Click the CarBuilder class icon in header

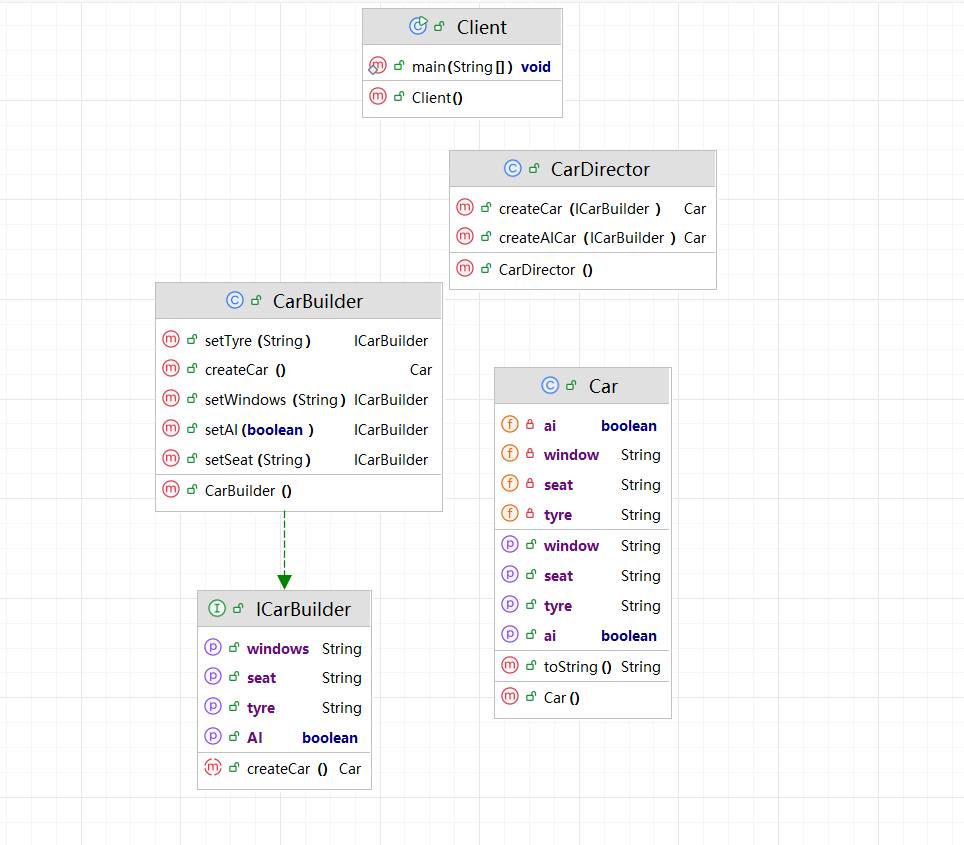pos(234,301)
